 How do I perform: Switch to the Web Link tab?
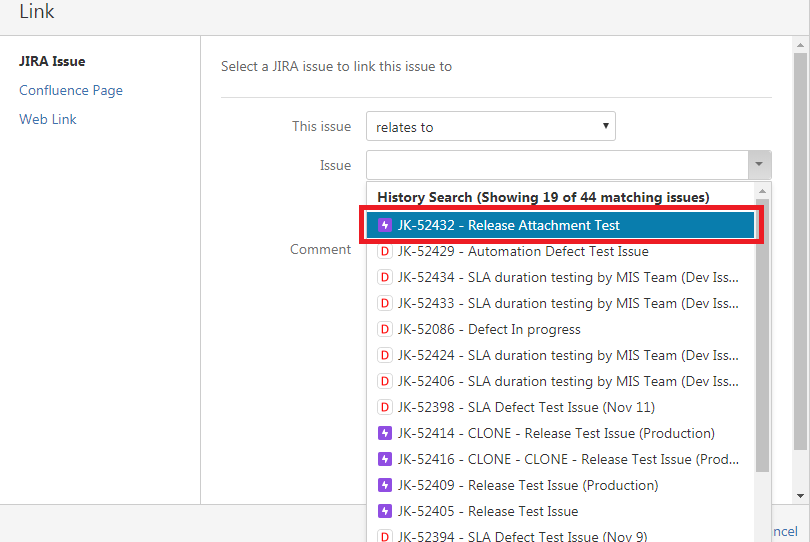(x=48, y=119)
